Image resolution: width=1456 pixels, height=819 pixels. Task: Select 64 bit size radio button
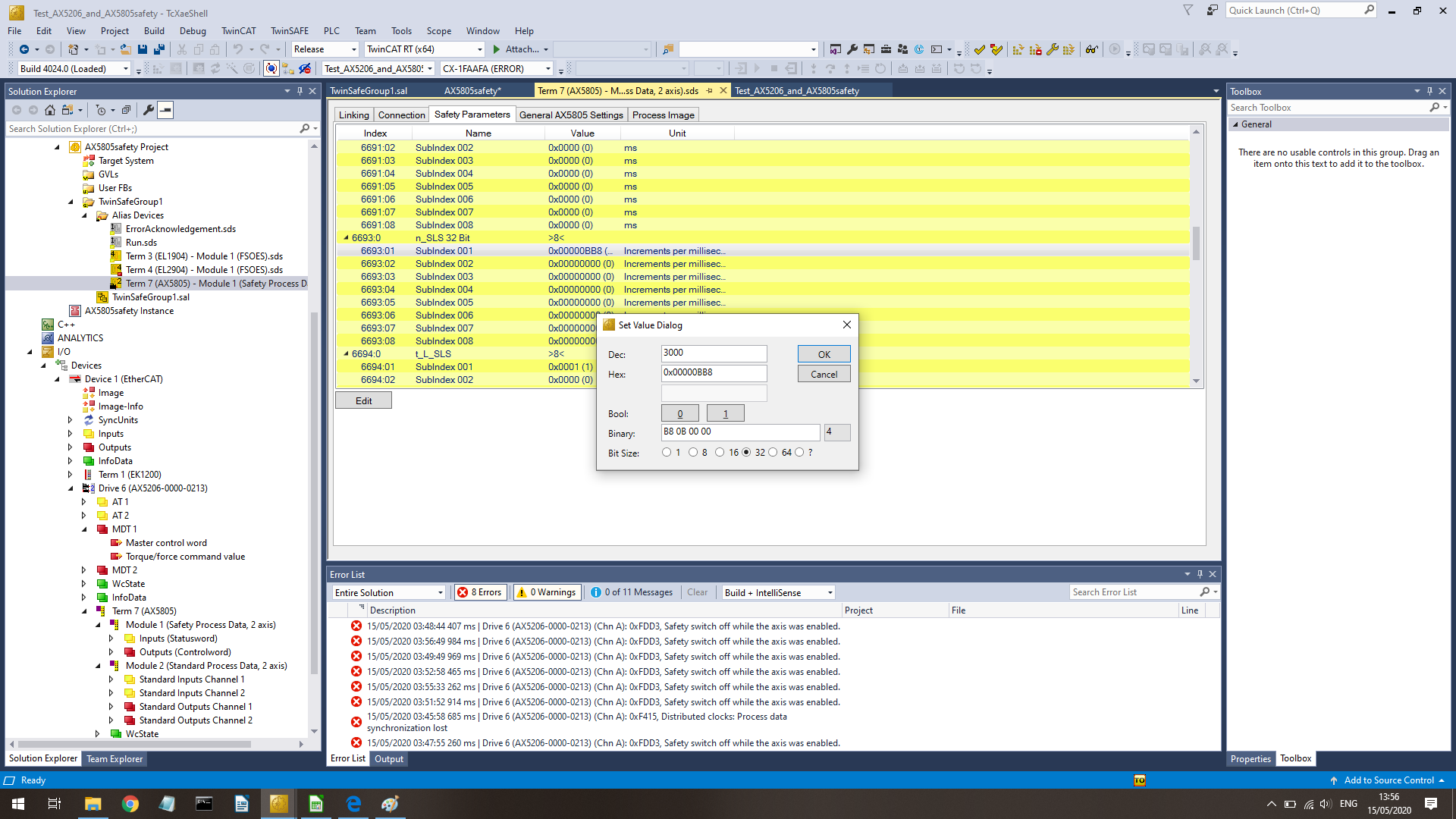point(773,453)
